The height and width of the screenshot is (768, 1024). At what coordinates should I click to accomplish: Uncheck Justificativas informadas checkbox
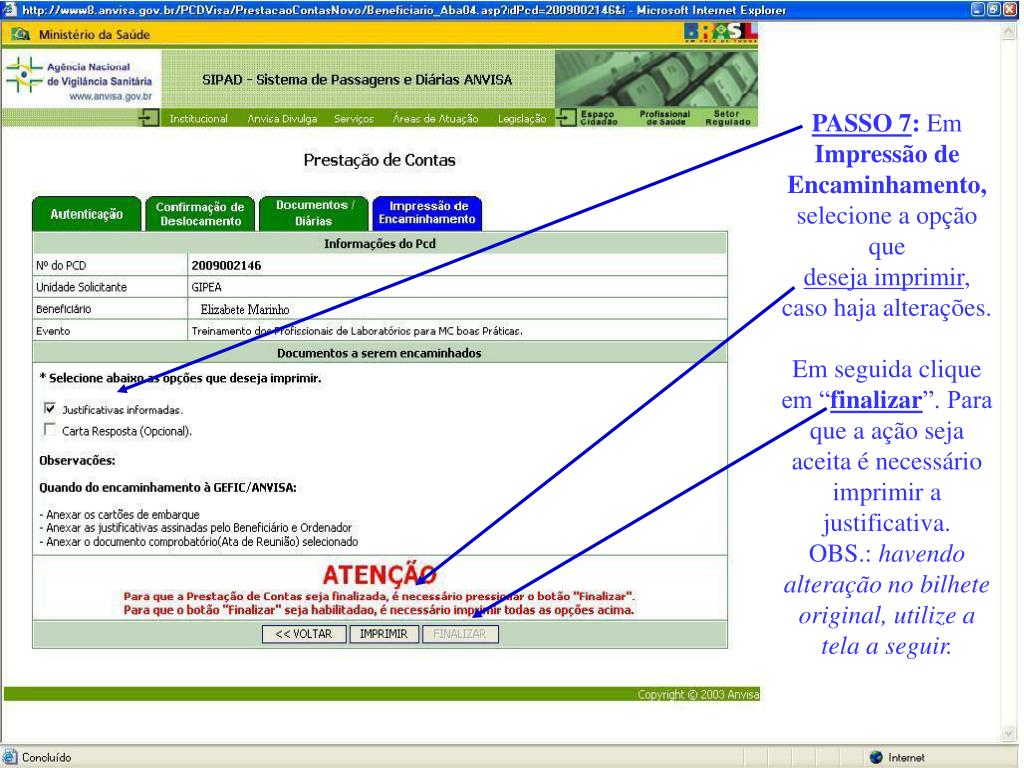click(x=50, y=409)
